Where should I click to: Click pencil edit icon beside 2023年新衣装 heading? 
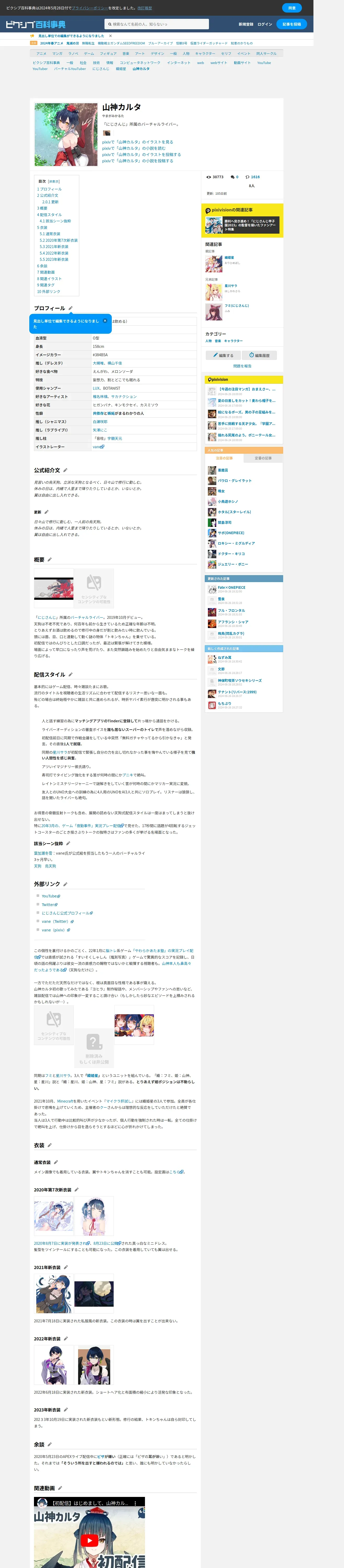pyautogui.click(x=66, y=1410)
